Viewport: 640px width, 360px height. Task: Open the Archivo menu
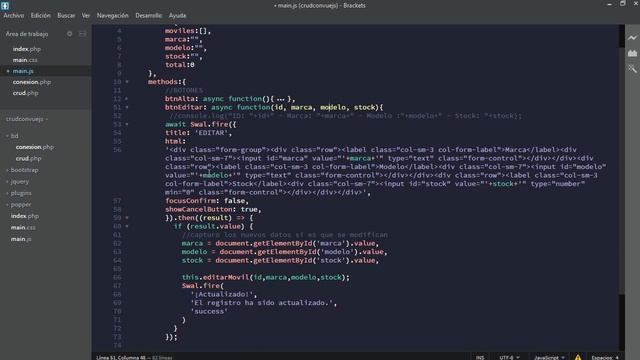(x=13, y=16)
